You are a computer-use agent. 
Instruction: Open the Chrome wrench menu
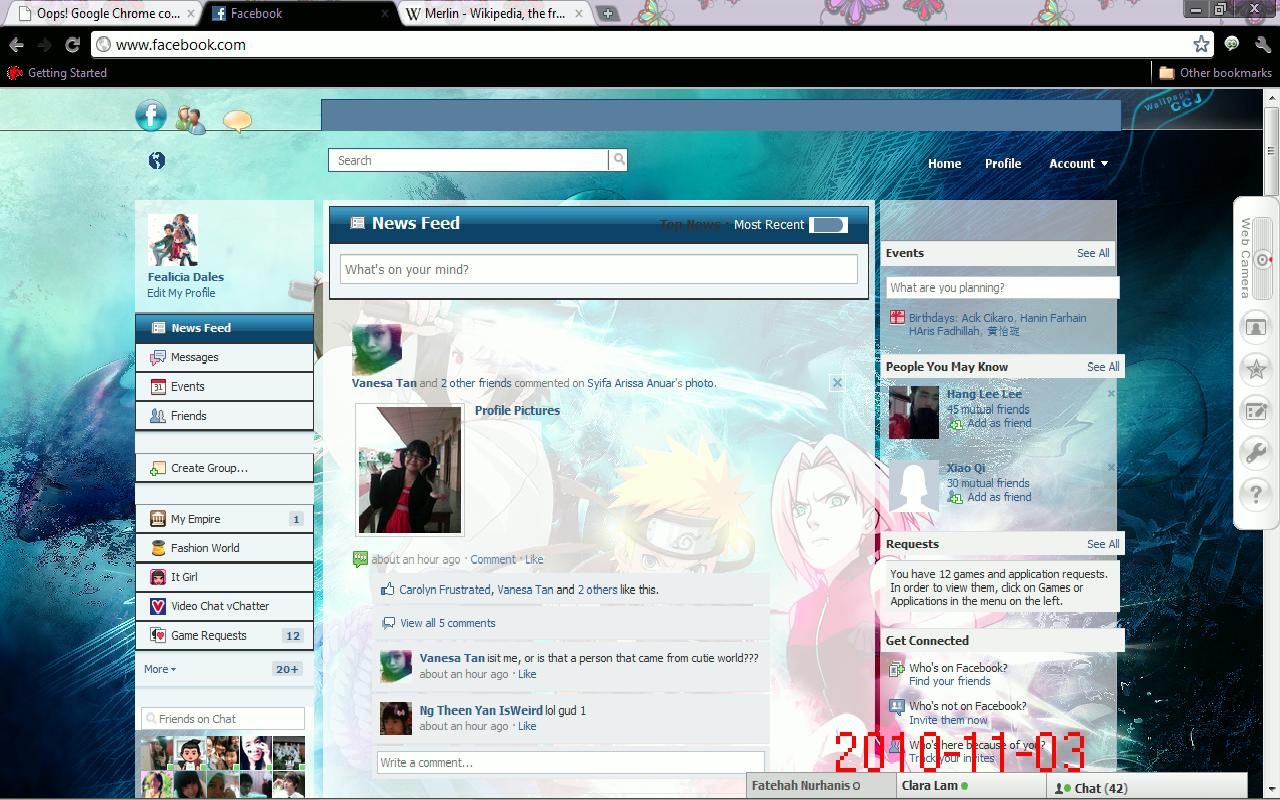(1261, 44)
